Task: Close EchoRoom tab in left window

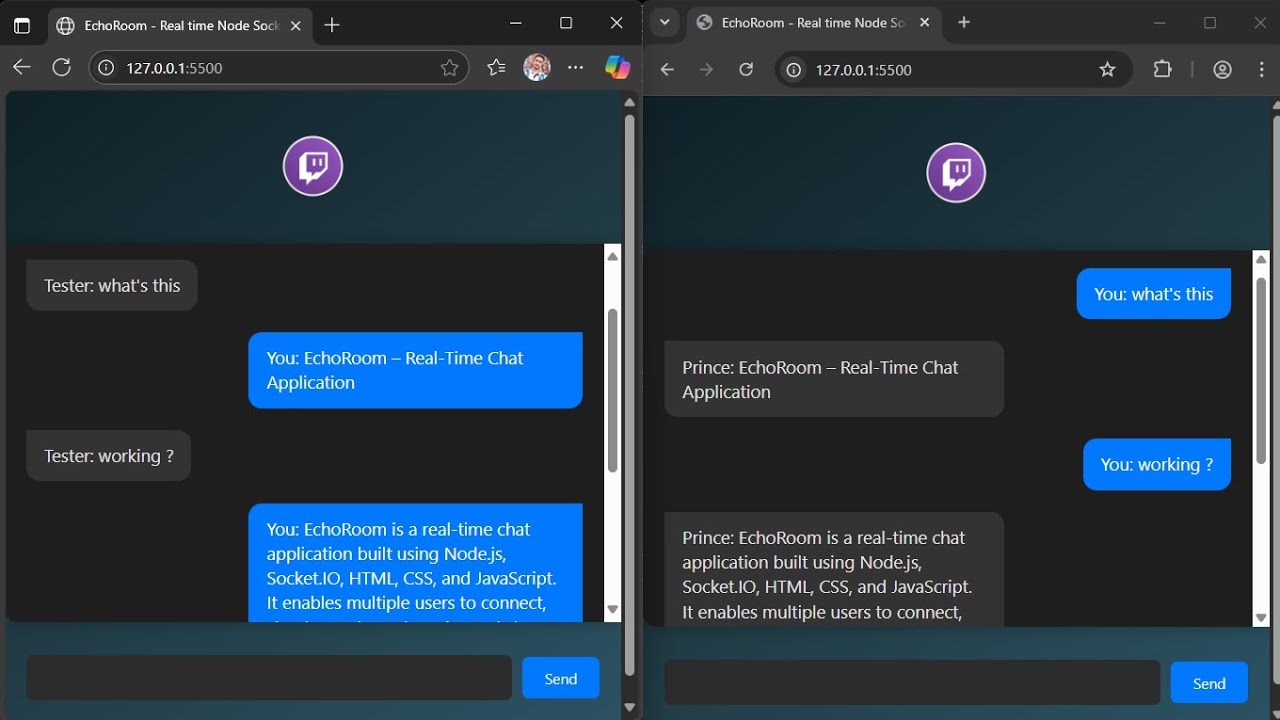Action: tap(295, 26)
